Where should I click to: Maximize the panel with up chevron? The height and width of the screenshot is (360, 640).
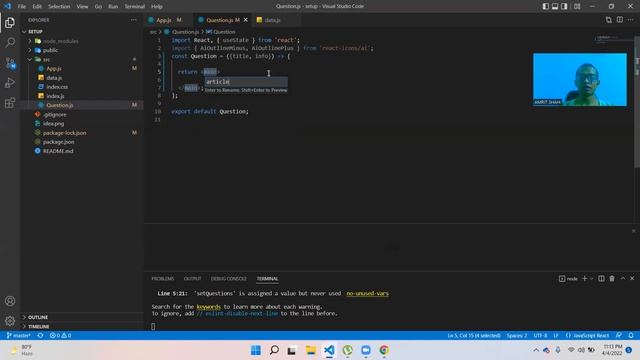[623, 278]
